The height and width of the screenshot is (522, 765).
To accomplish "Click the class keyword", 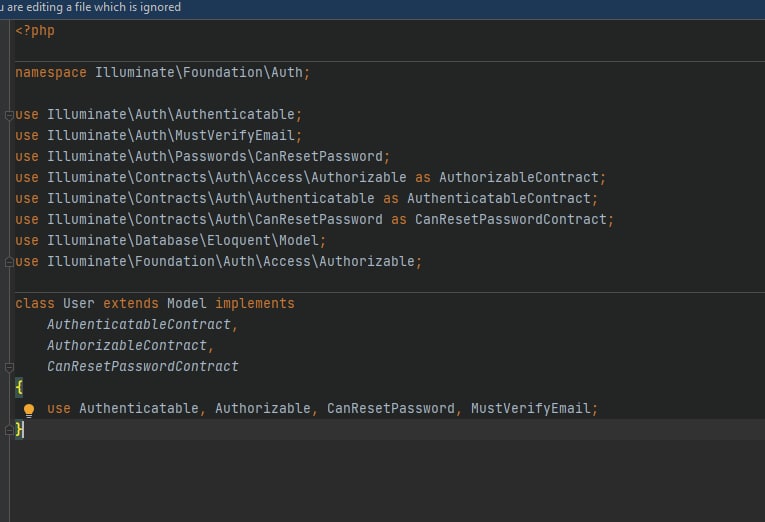I will tap(35, 303).
